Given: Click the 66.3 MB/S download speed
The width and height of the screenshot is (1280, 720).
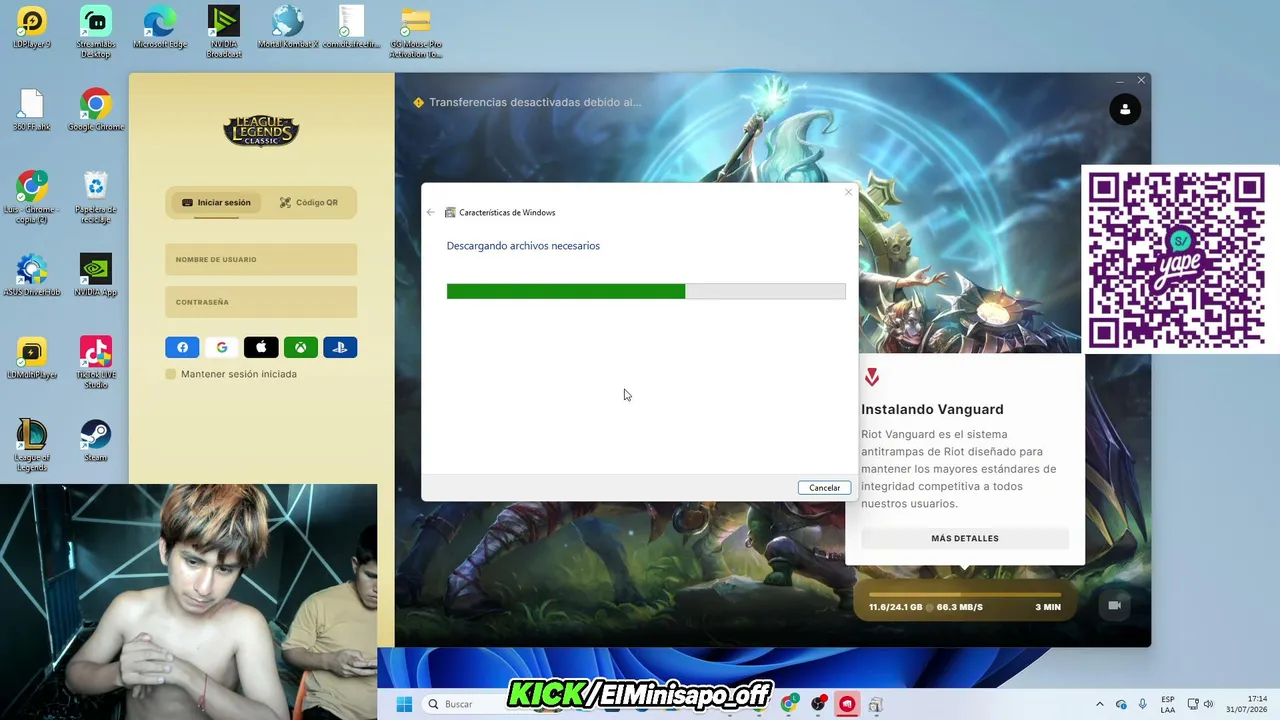Looking at the screenshot, I should point(960,607).
